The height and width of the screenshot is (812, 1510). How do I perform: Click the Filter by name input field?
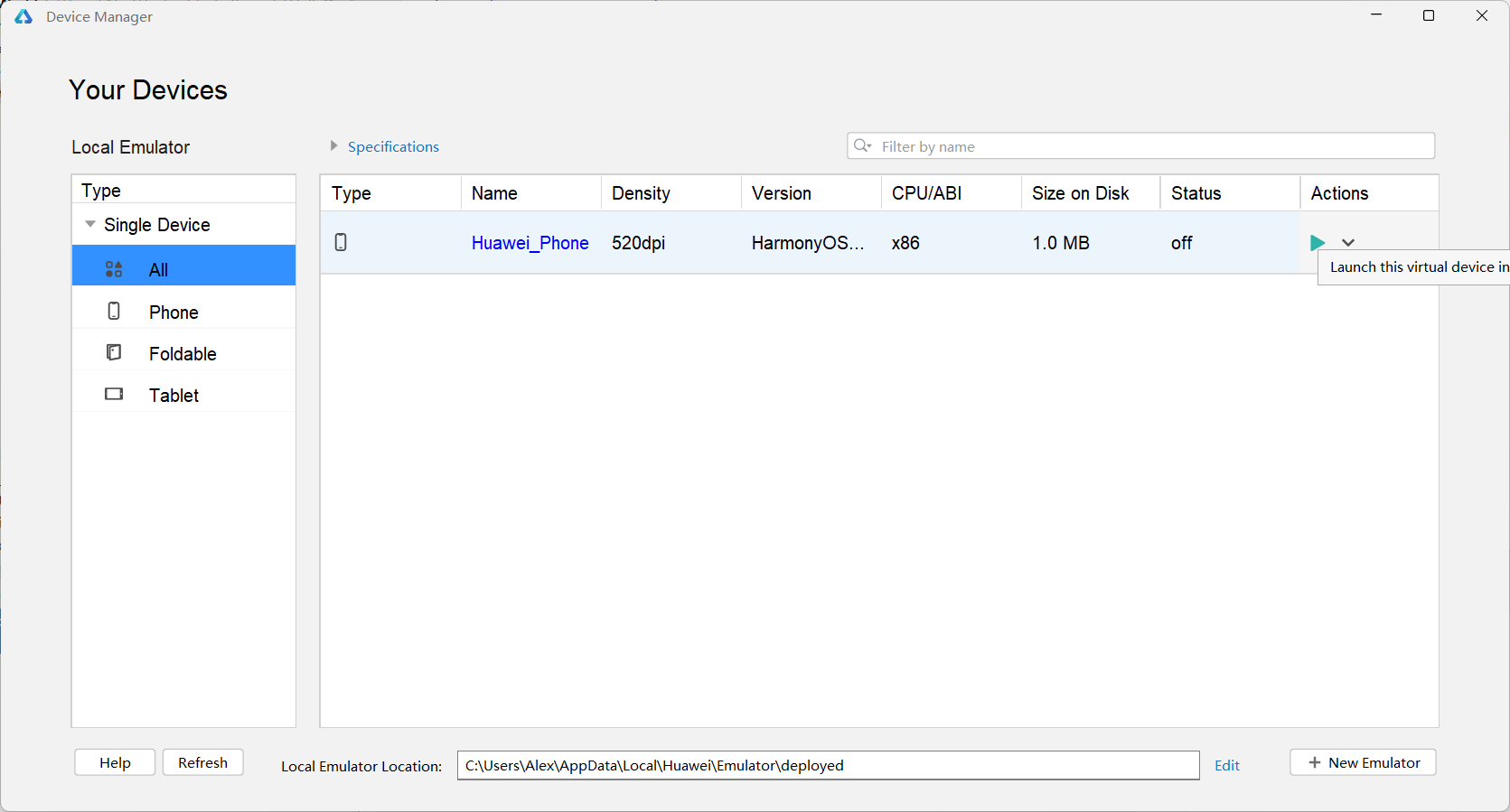click(1140, 145)
